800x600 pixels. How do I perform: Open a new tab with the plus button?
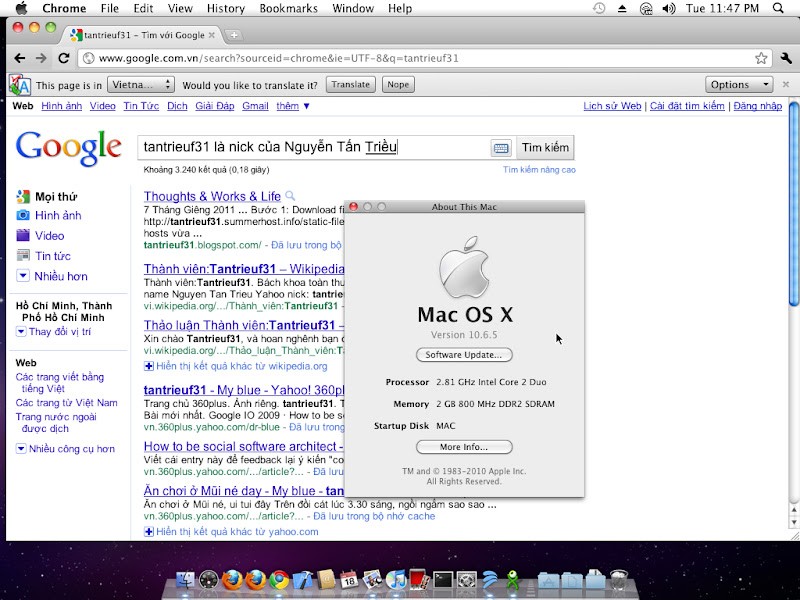[x=233, y=35]
